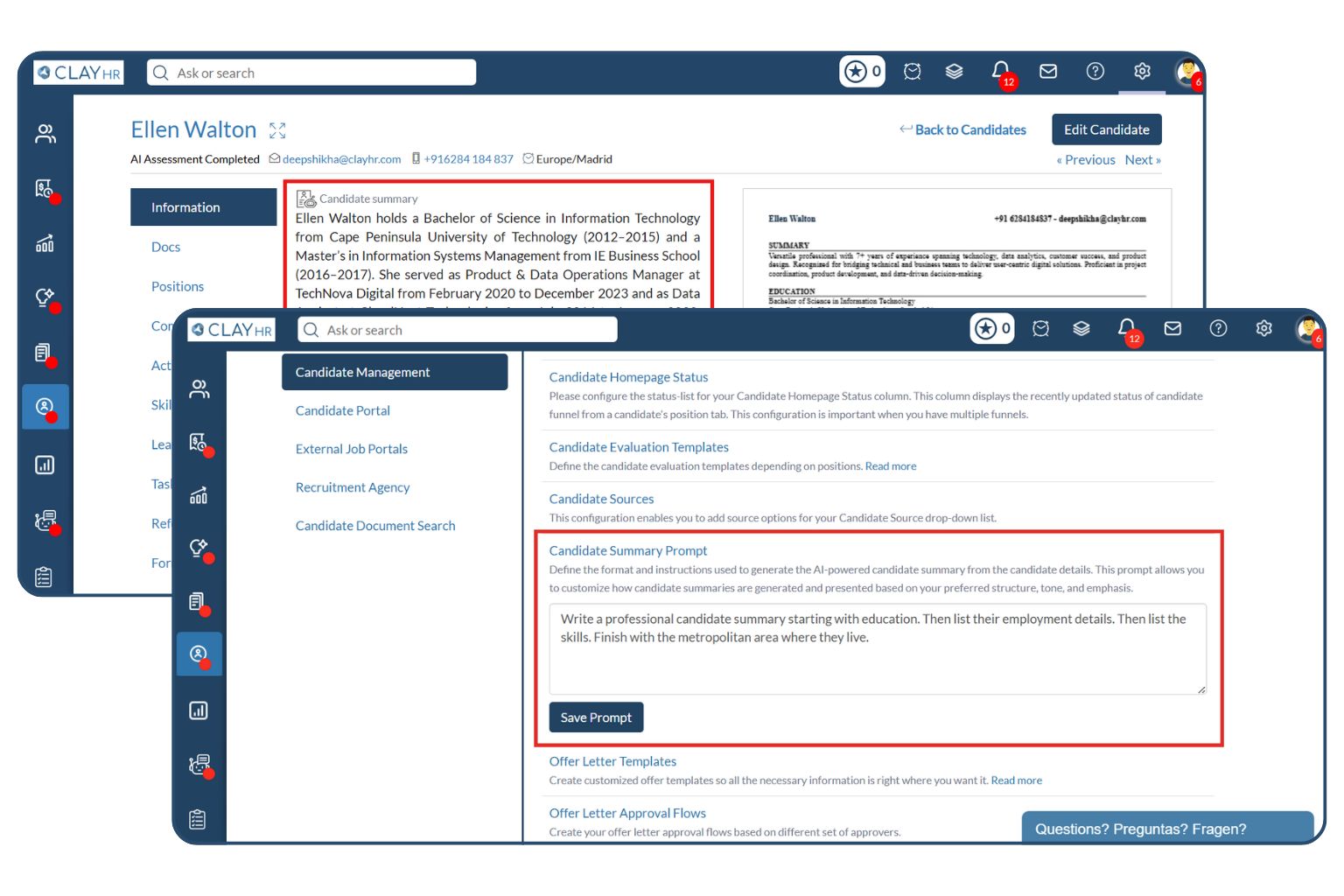Select highlighted candidates icon in back sidebar
Viewport: 1344px width, 896px height.
point(45,407)
